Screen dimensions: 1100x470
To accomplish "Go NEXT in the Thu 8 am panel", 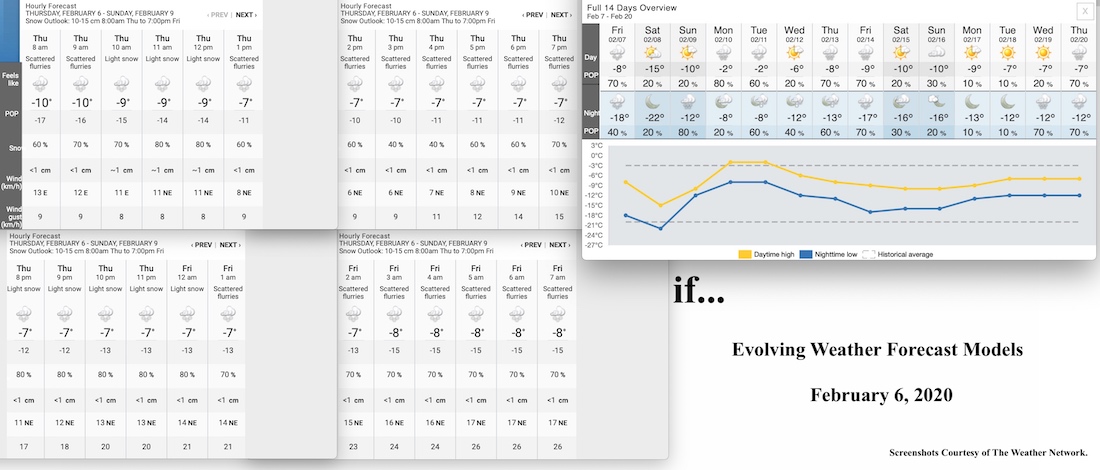I will (x=246, y=15).
